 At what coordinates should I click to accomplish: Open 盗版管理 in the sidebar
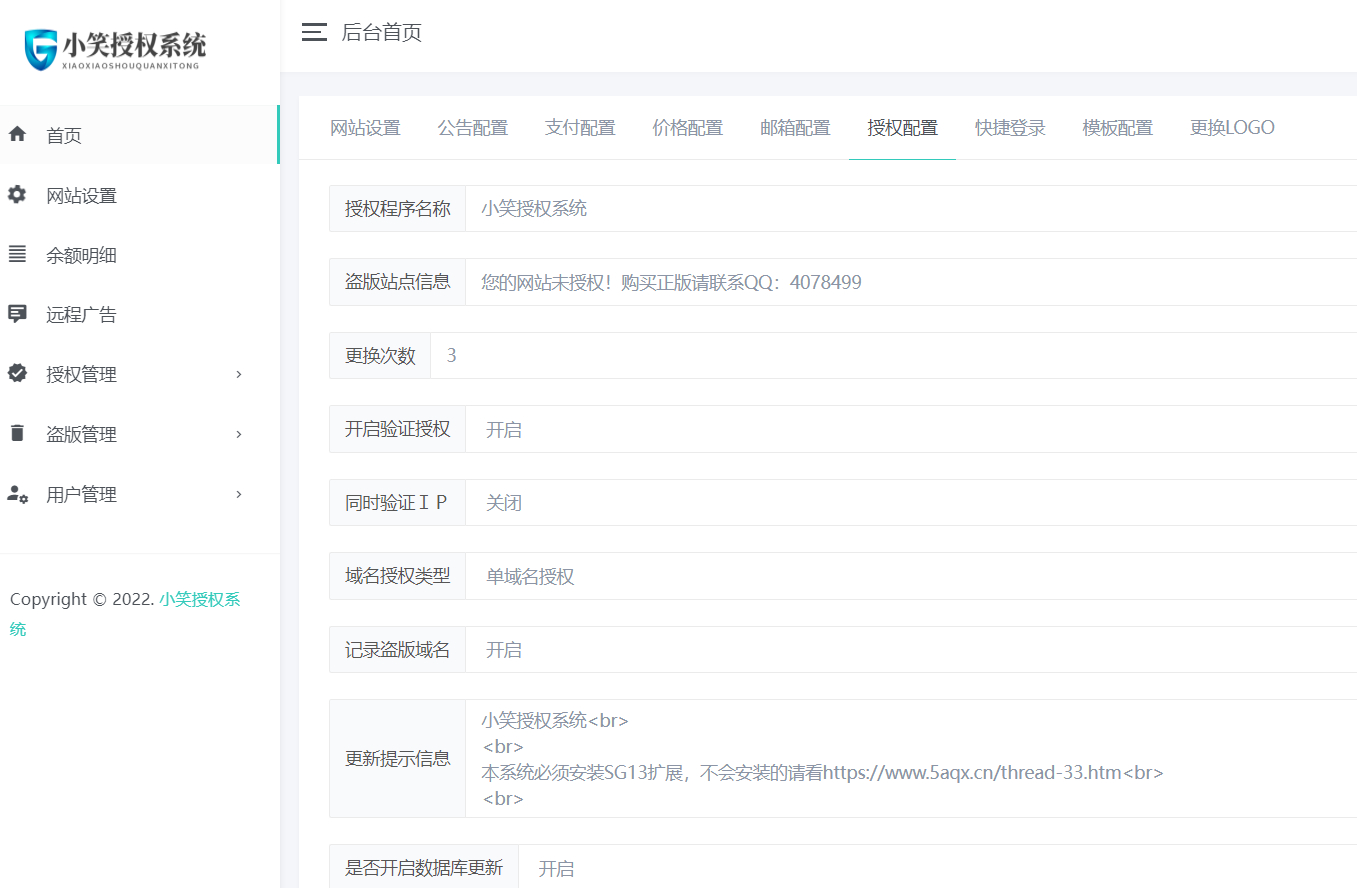[x=139, y=435]
